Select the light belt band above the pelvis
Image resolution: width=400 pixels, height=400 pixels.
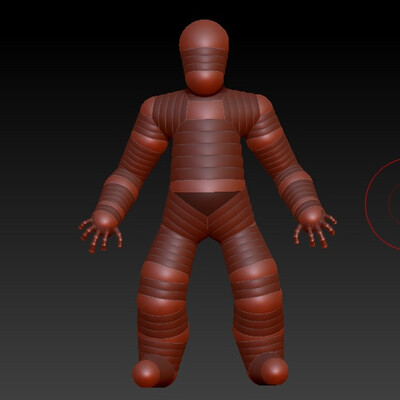click(207, 186)
